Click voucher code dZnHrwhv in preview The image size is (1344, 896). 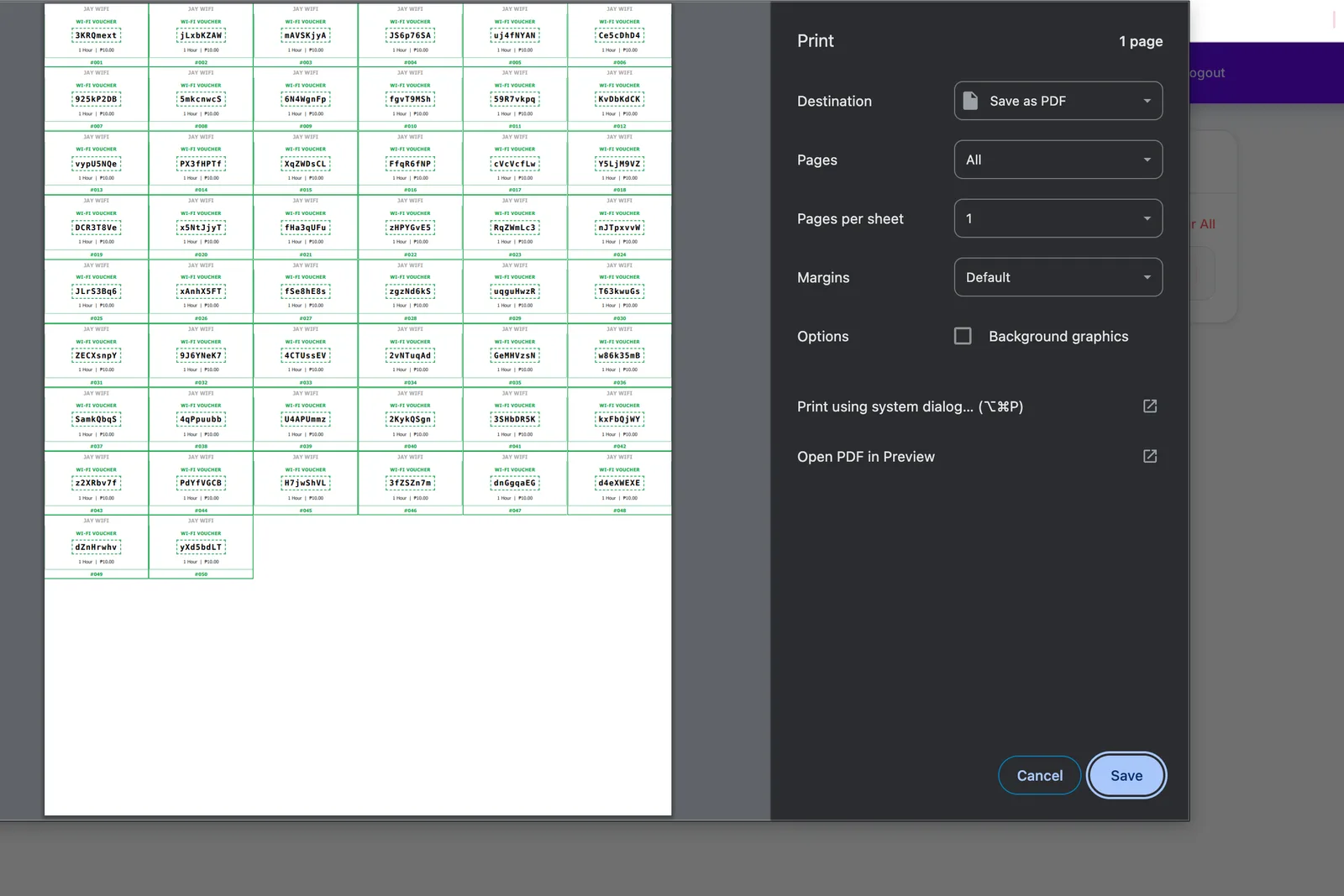(x=97, y=547)
